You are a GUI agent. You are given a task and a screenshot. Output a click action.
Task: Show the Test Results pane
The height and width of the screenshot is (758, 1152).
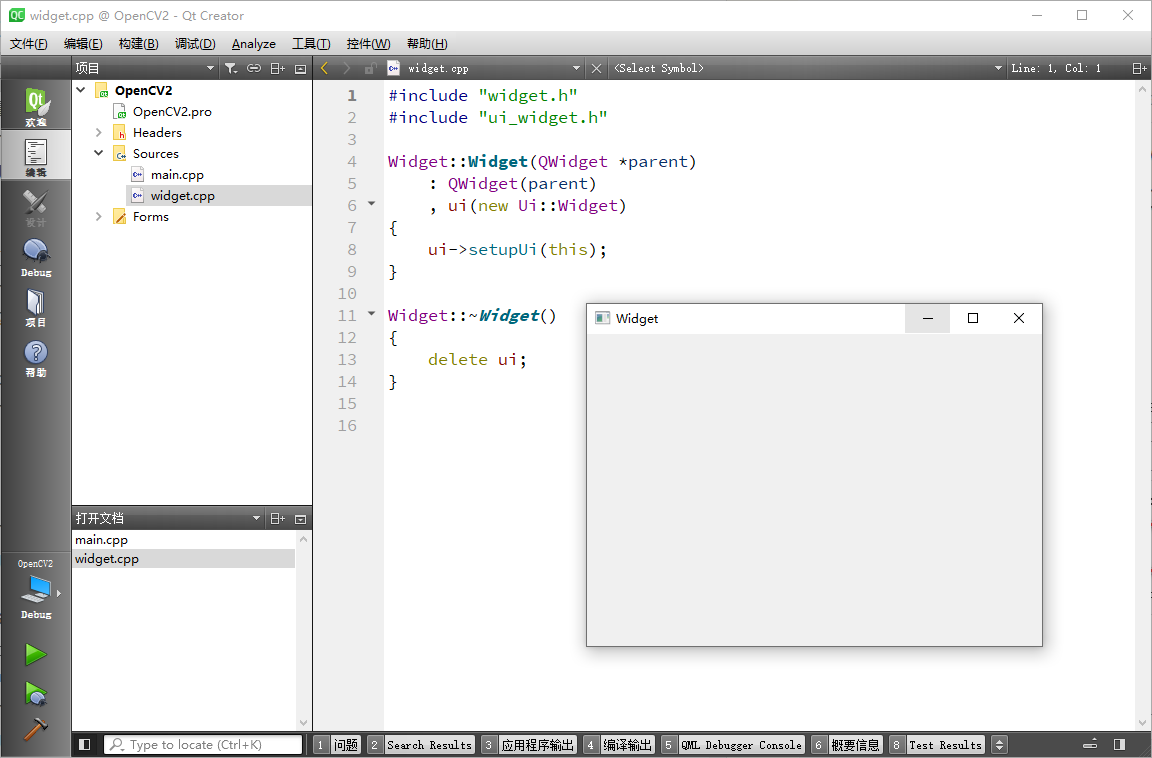point(937,745)
